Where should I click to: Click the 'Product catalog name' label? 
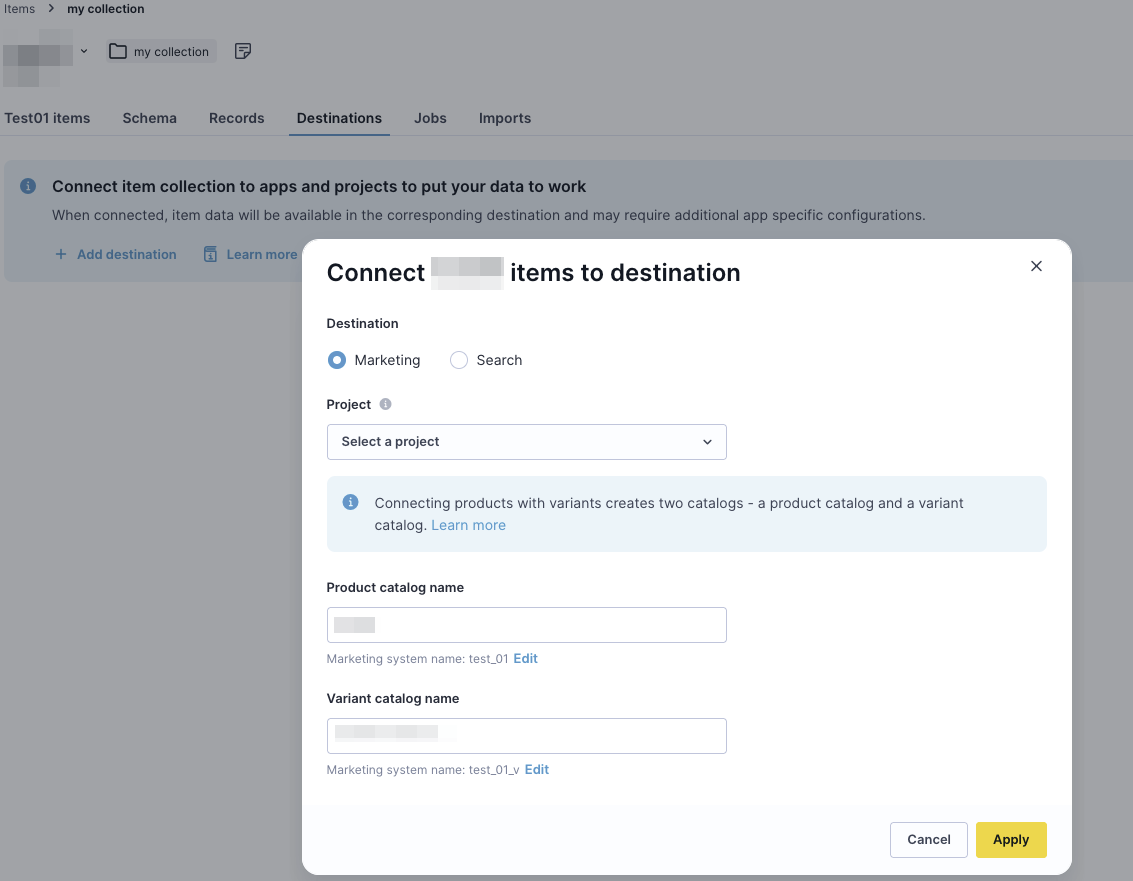395,588
